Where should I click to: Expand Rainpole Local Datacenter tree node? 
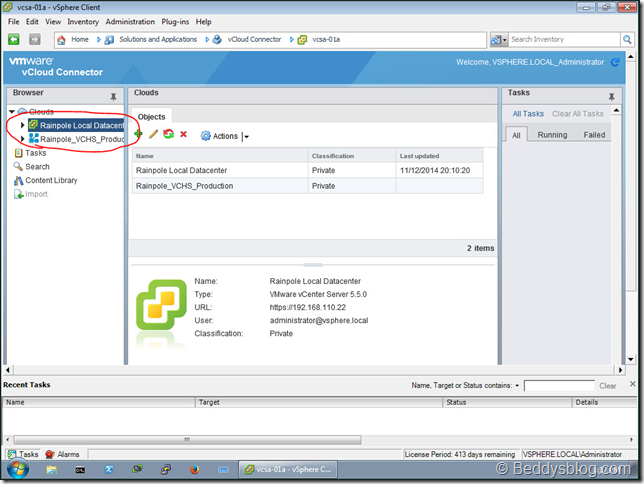pos(23,125)
